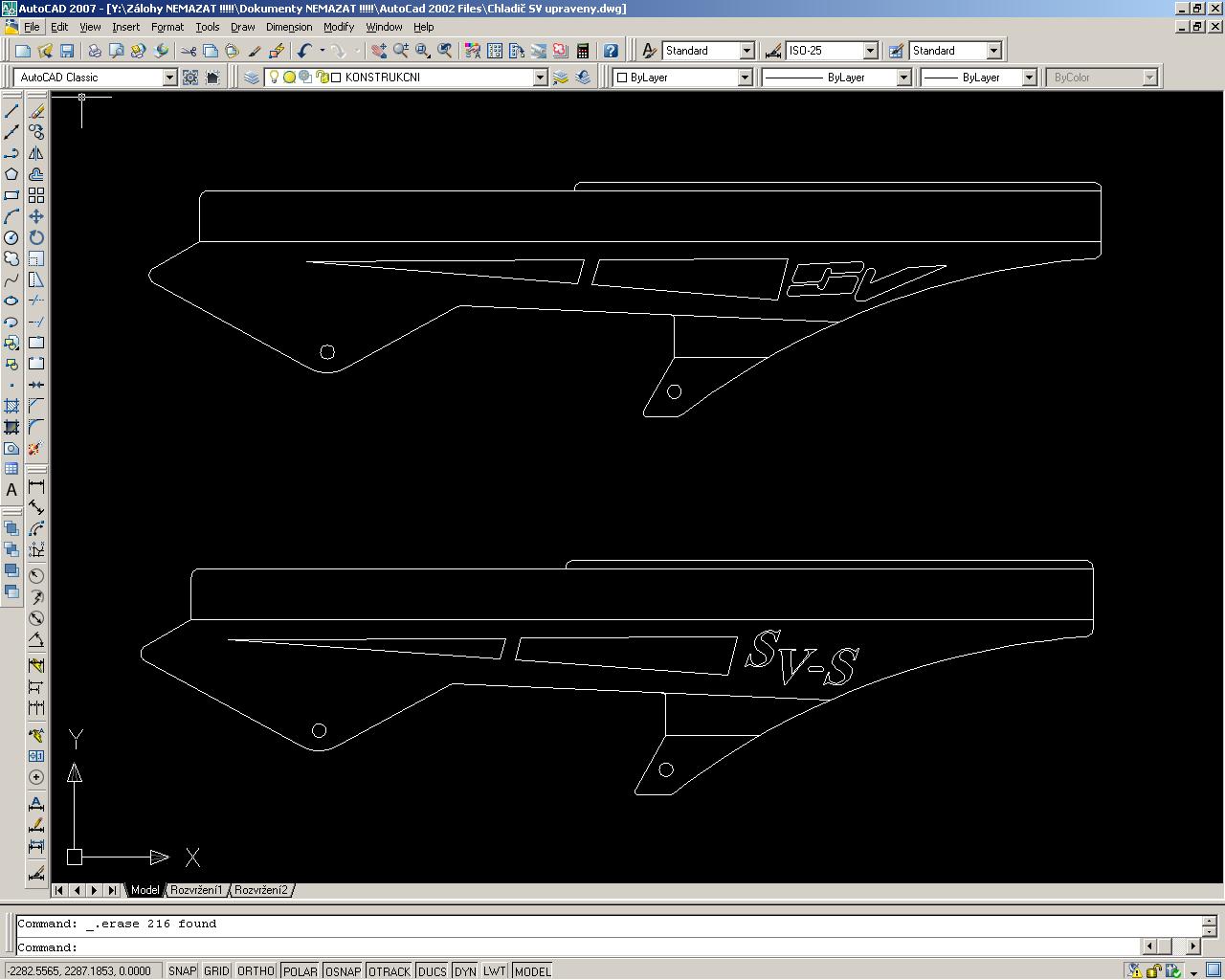Toggle SNAP mode in status bar
The width and height of the screenshot is (1225, 980).
click(x=182, y=970)
